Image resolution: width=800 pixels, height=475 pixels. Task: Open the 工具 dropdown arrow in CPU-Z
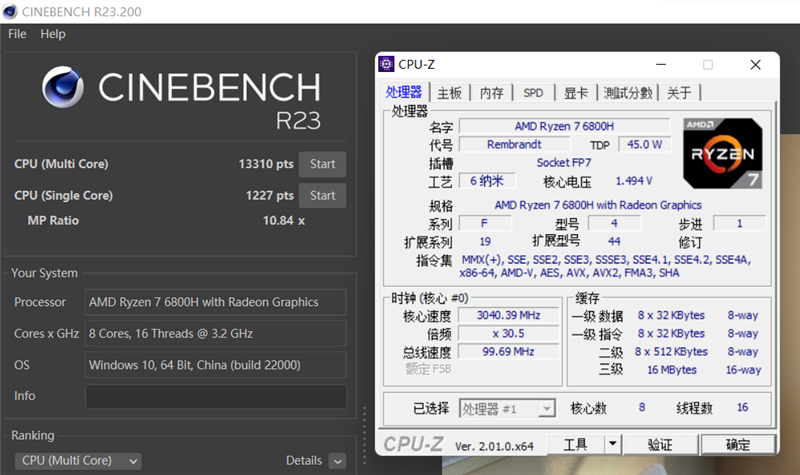pos(613,444)
